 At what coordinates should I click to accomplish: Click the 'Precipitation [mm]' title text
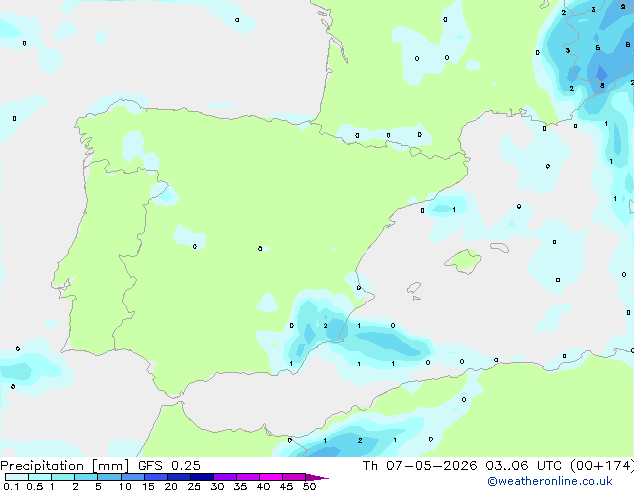point(64,466)
